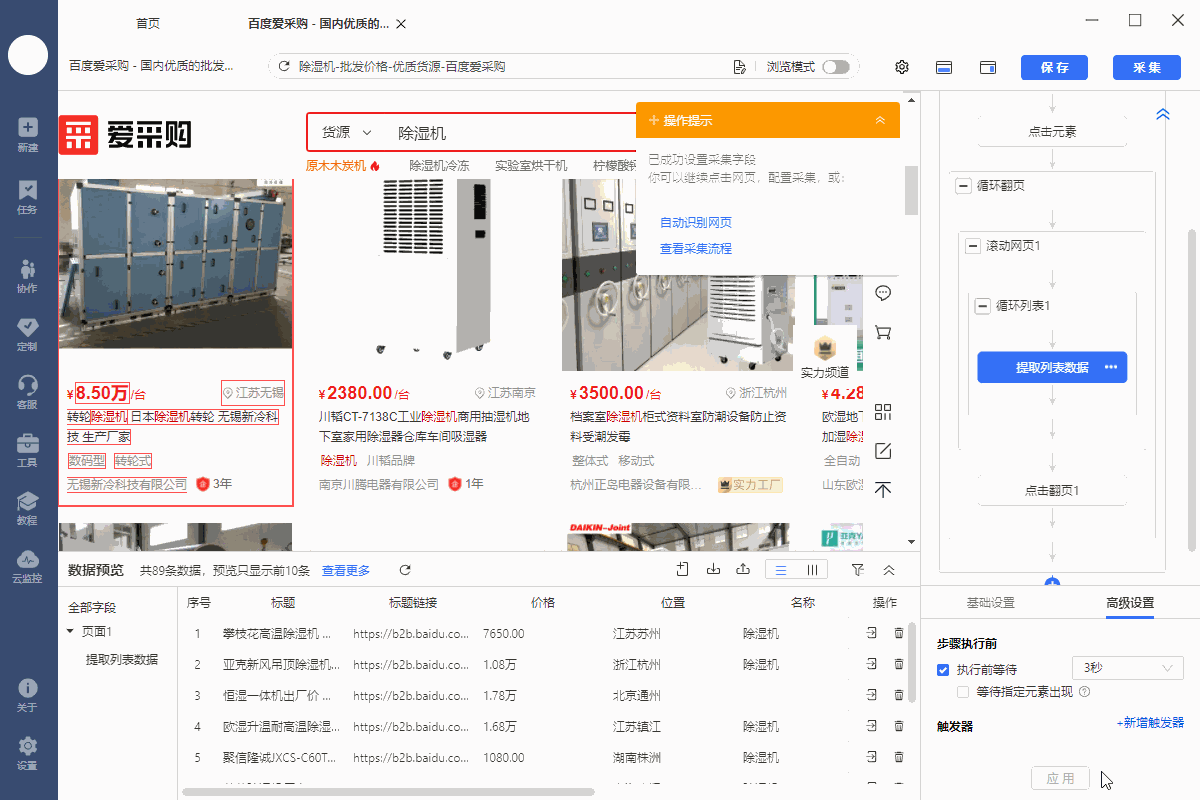1200x800 pixels.
Task: Switch to side-panel layout icon in toolbar
Action: [988, 67]
